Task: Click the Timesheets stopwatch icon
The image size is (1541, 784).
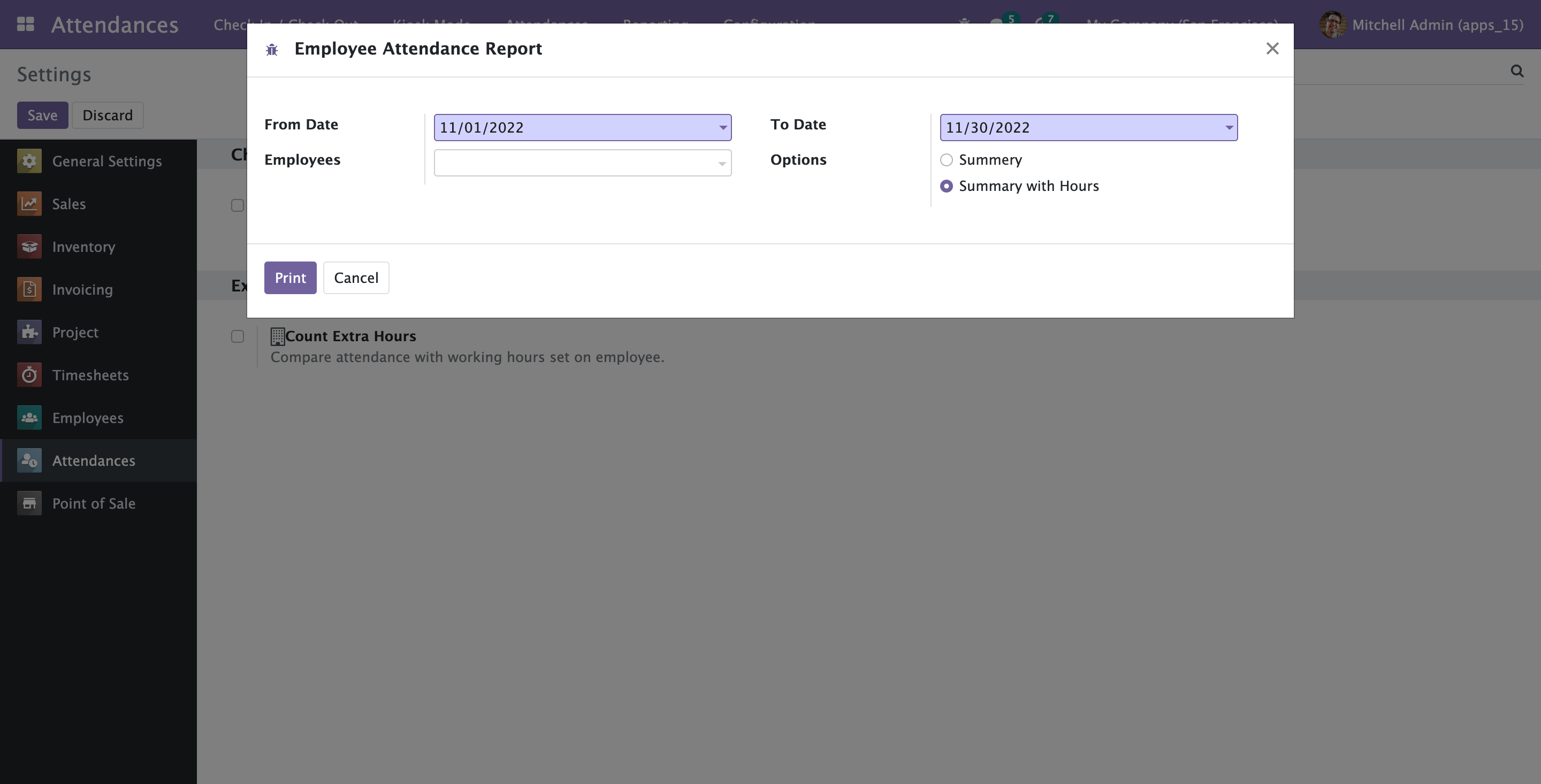Action: [x=29, y=375]
